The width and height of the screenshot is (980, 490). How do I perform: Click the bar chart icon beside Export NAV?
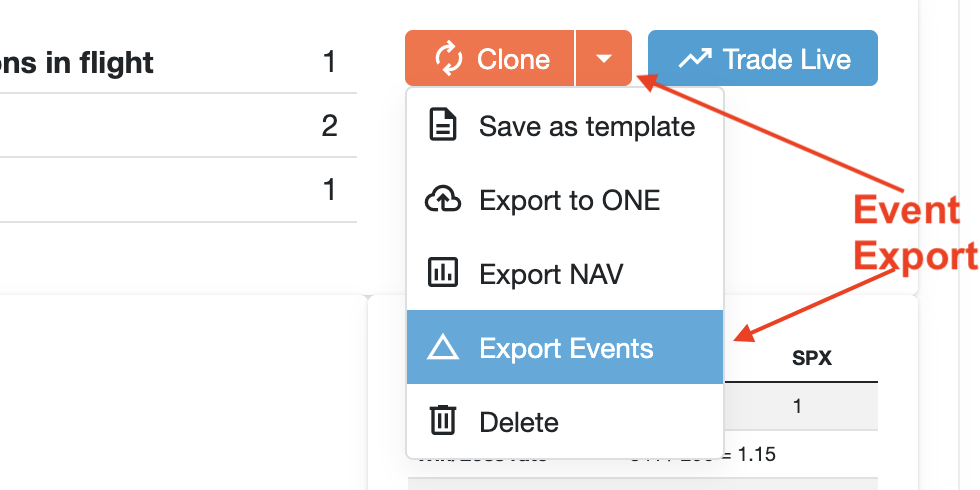(442, 273)
